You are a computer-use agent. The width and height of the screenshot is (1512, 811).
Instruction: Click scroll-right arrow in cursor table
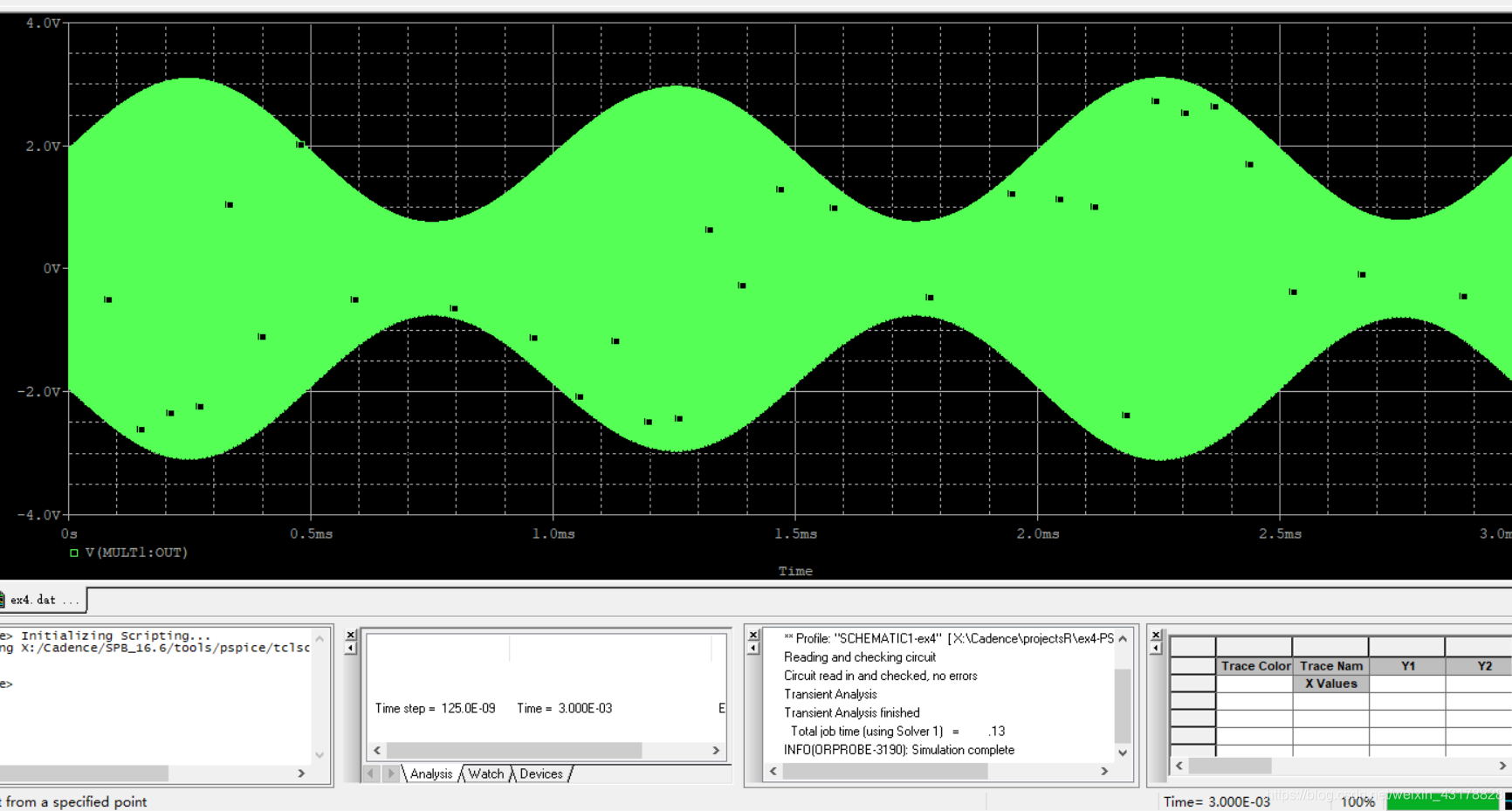point(1502,766)
